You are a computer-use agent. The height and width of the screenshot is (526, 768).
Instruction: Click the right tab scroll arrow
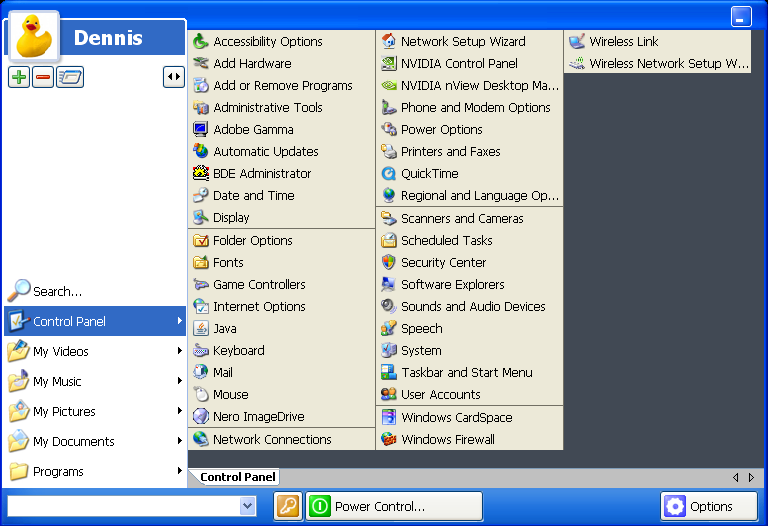click(x=751, y=477)
